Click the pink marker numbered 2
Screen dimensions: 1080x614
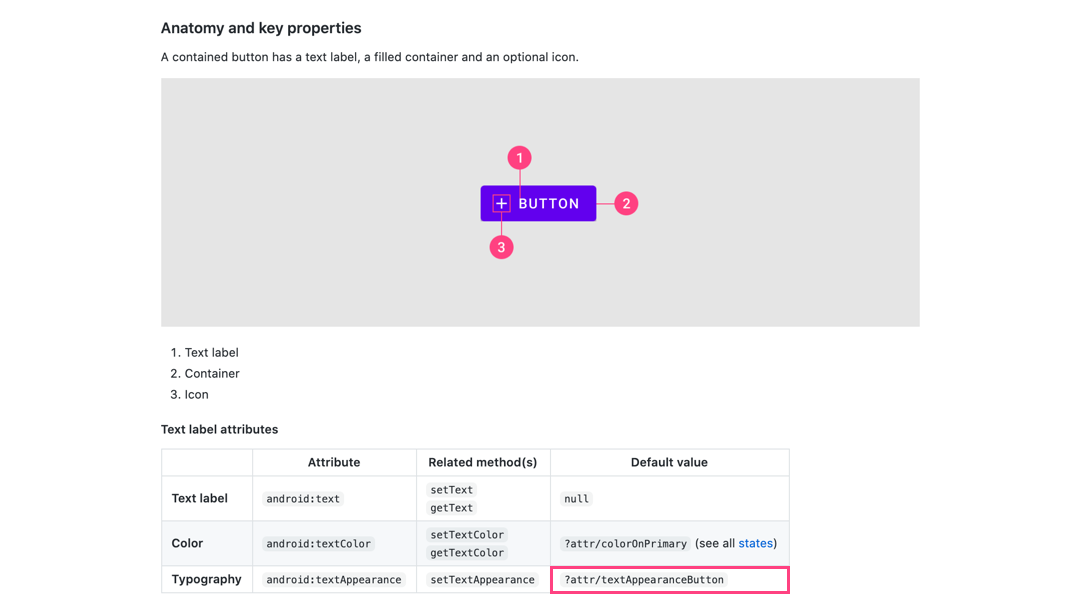pyautogui.click(x=626, y=204)
